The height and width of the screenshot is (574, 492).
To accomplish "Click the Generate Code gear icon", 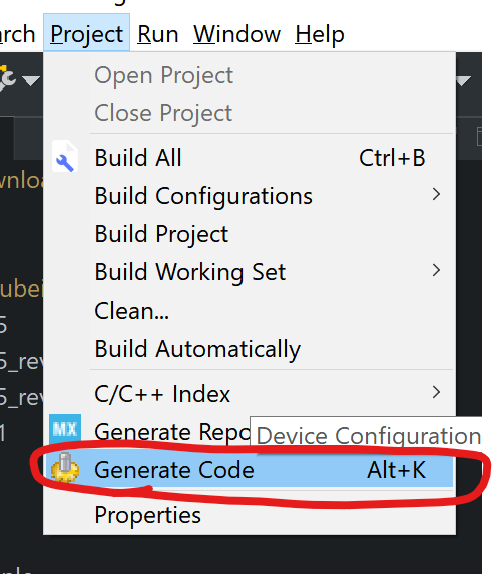I will pos(65,468).
